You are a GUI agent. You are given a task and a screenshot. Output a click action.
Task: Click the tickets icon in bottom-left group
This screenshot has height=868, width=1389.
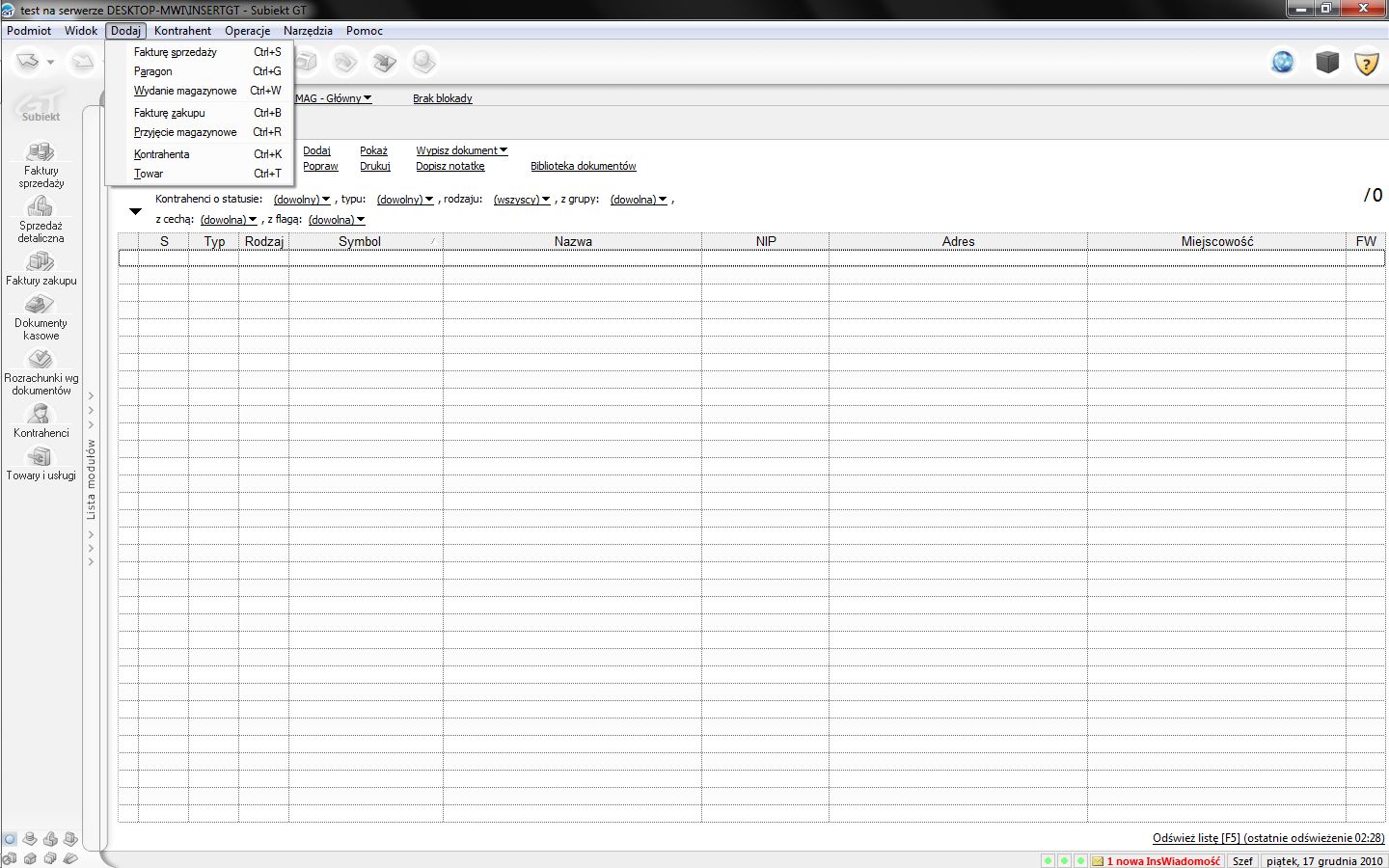pos(70,858)
